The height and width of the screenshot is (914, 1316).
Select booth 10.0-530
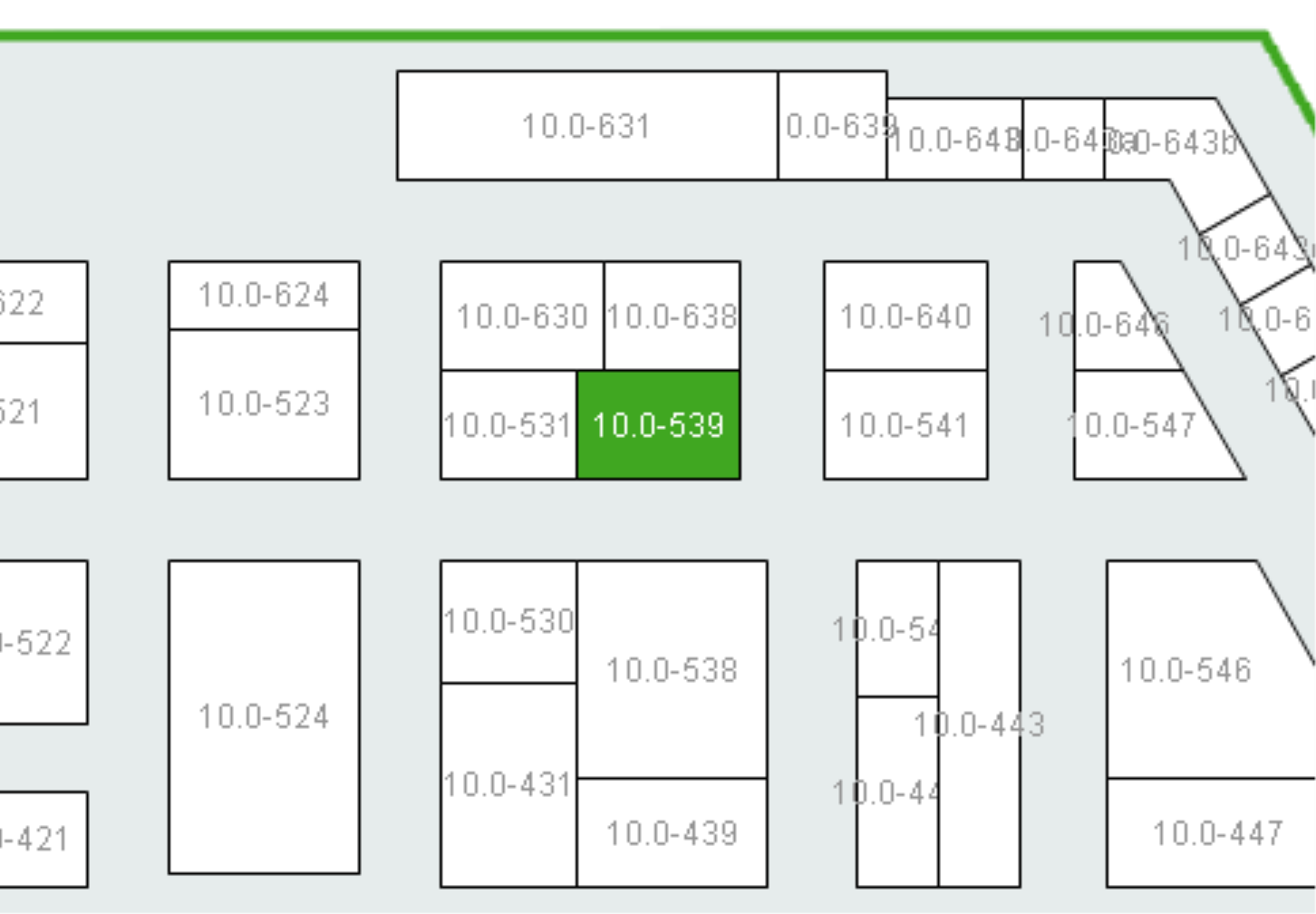(x=508, y=621)
